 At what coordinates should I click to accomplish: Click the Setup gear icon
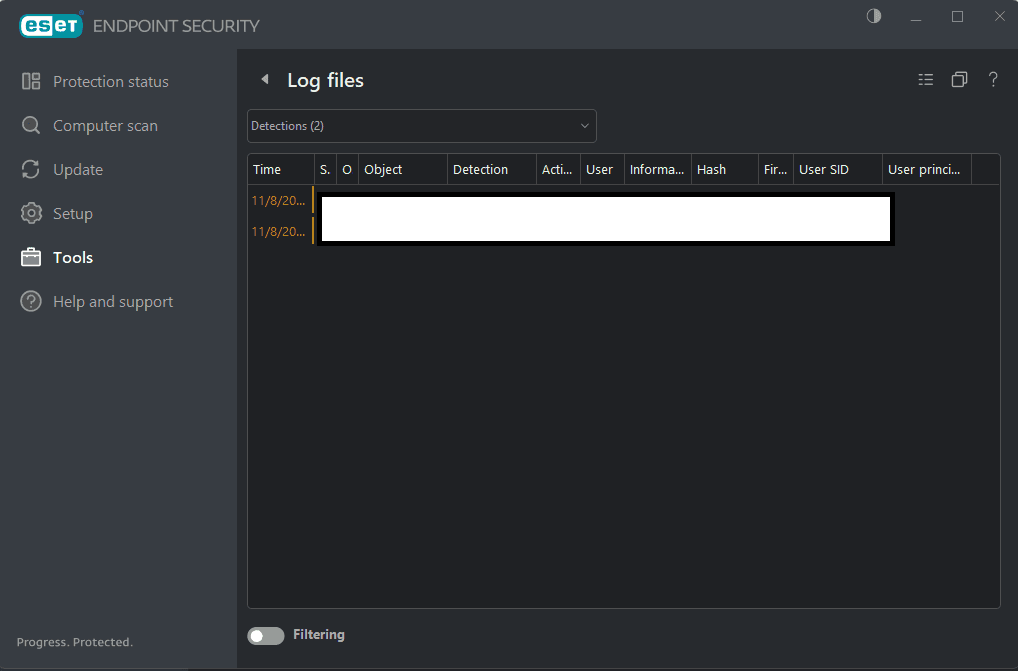pos(31,214)
